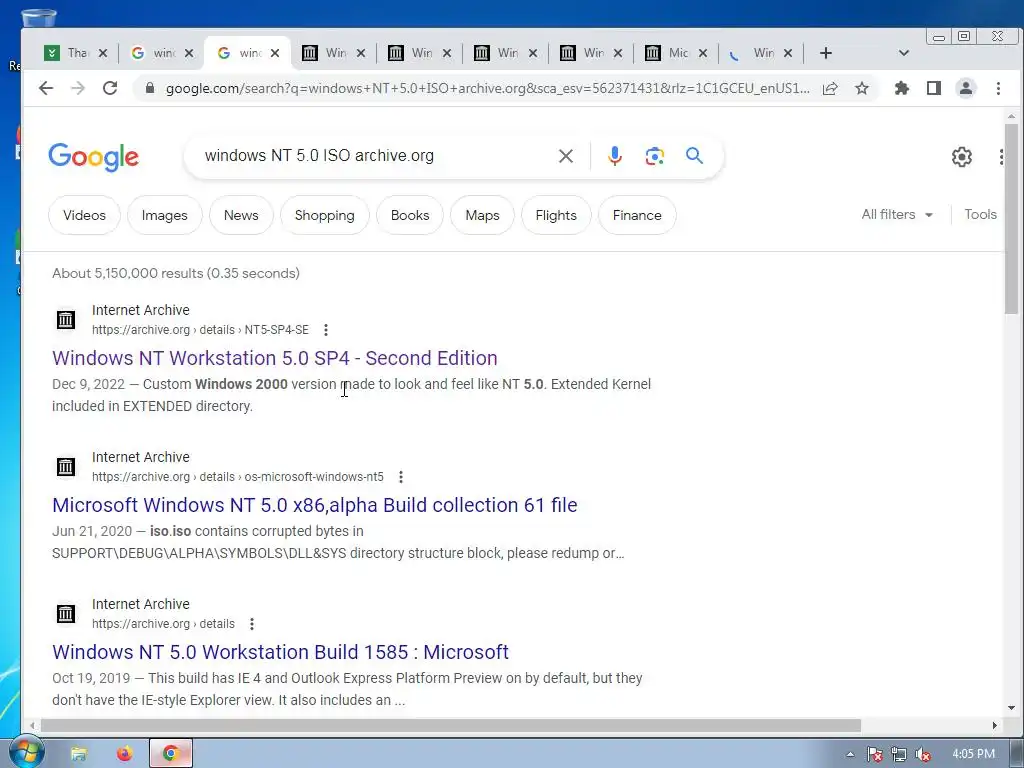Search by image with Google Lens
Viewport: 1024px width, 768px height.
point(654,156)
